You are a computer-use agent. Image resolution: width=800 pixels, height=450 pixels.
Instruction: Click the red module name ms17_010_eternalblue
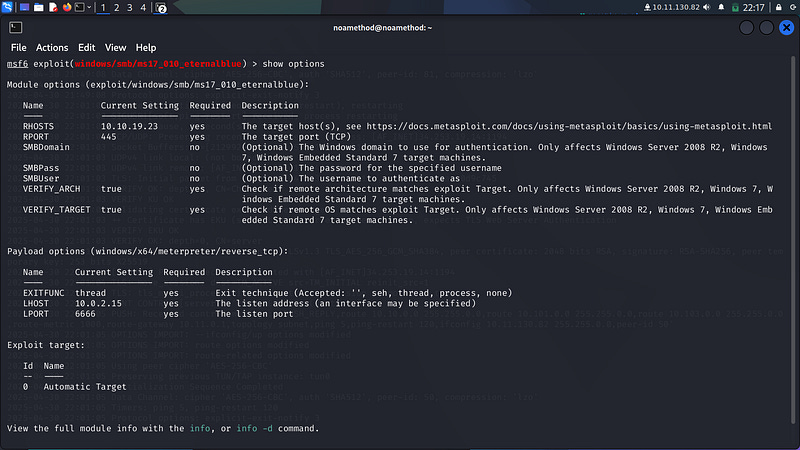pyautogui.click(x=158, y=64)
